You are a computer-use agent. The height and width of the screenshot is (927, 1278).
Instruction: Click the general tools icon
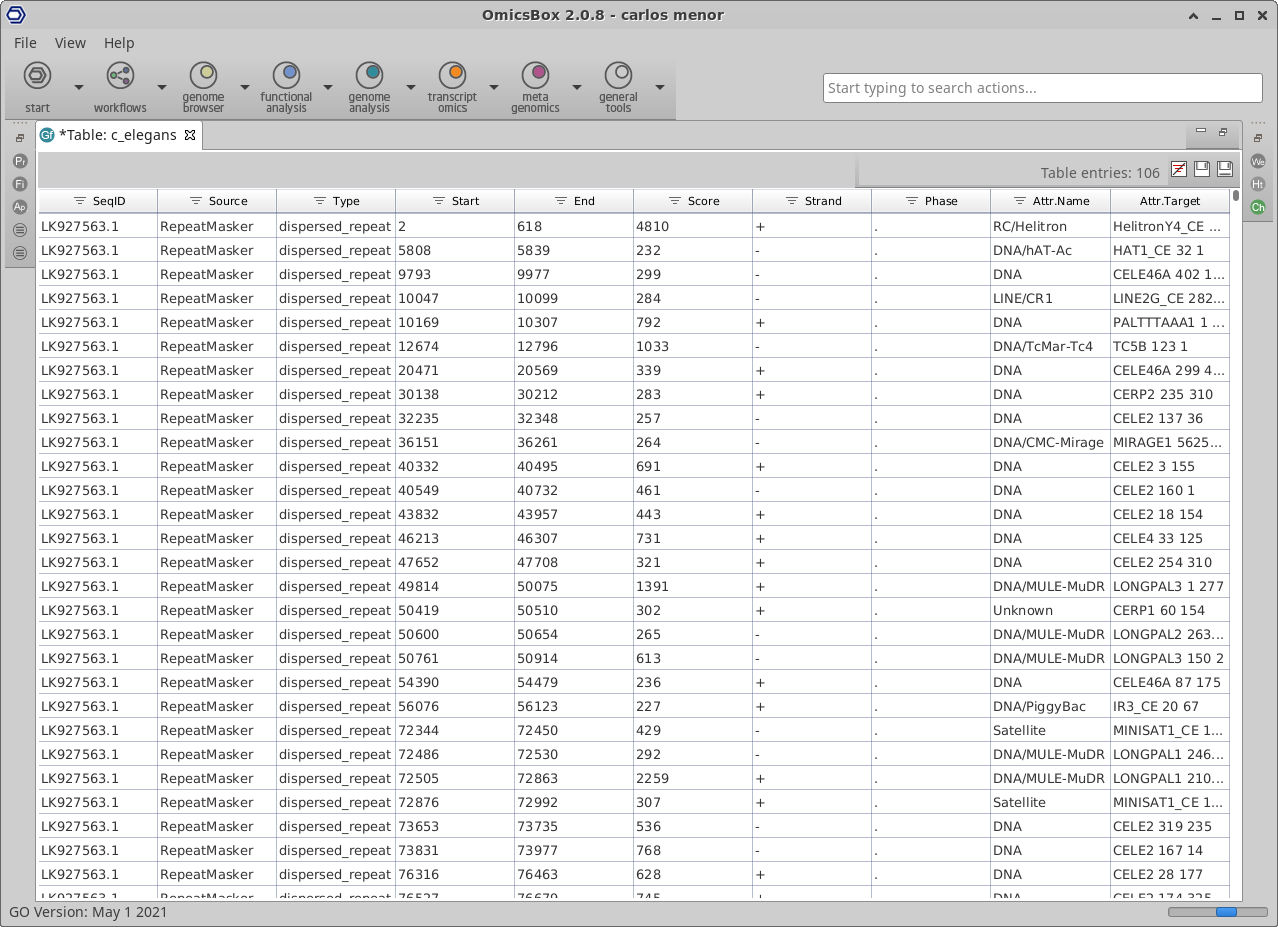[619, 77]
